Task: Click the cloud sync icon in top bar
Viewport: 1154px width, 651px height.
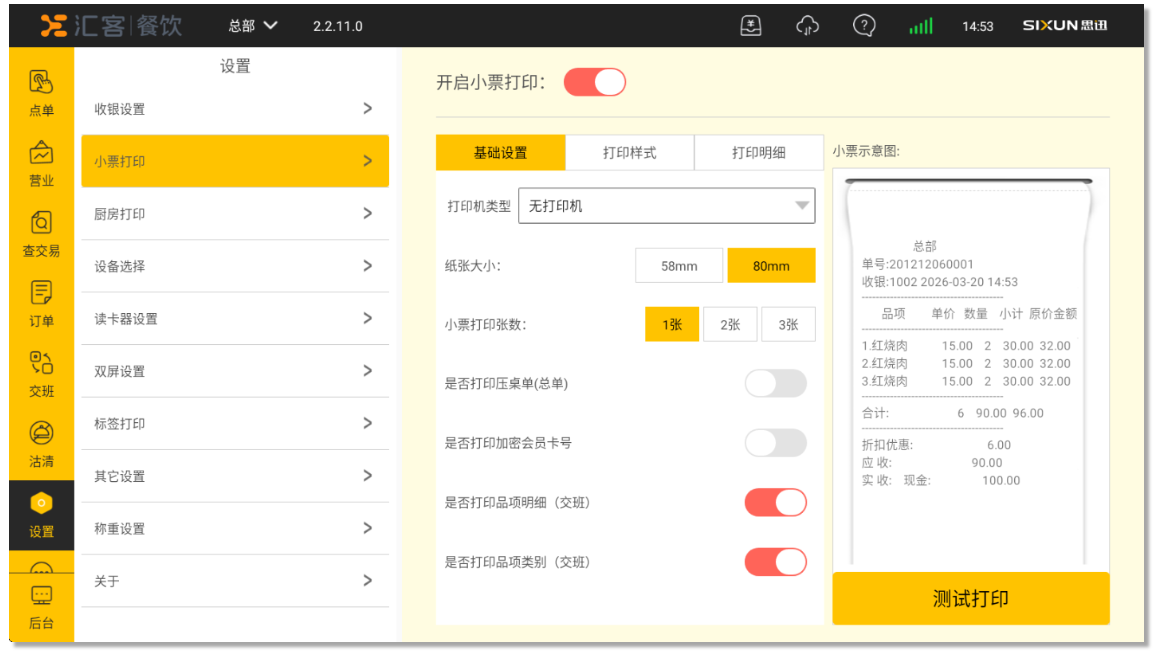Action: click(x=807, y=26)
